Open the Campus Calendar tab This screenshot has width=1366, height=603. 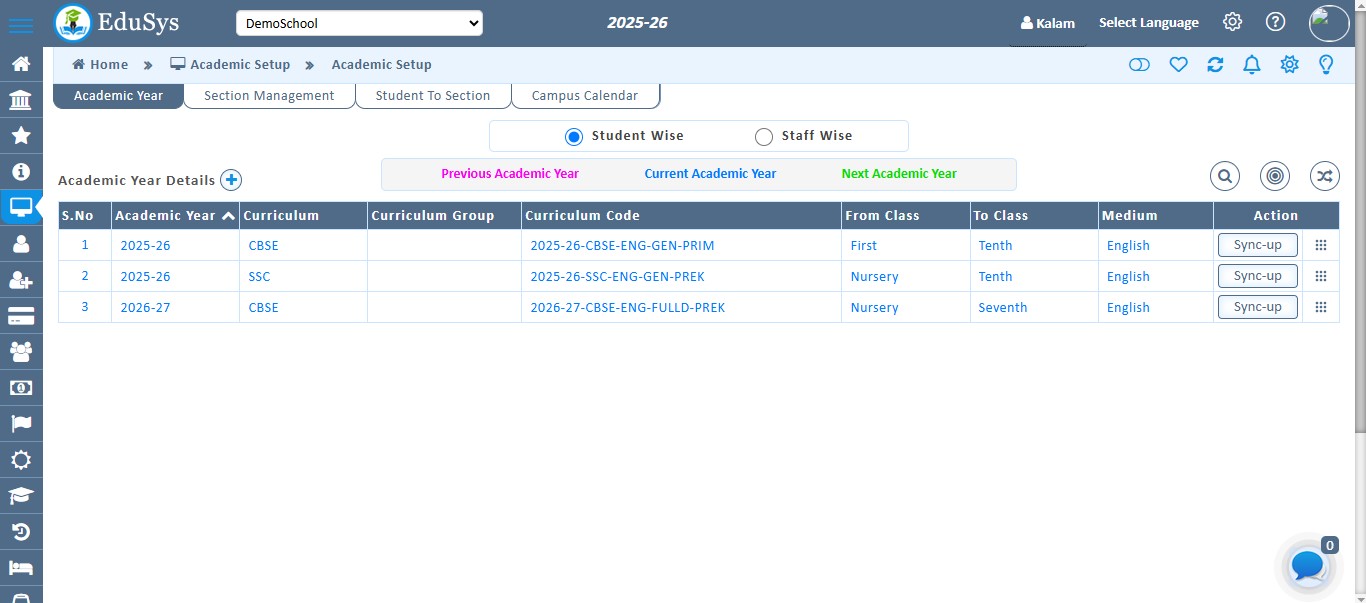[x=584, y=96]
